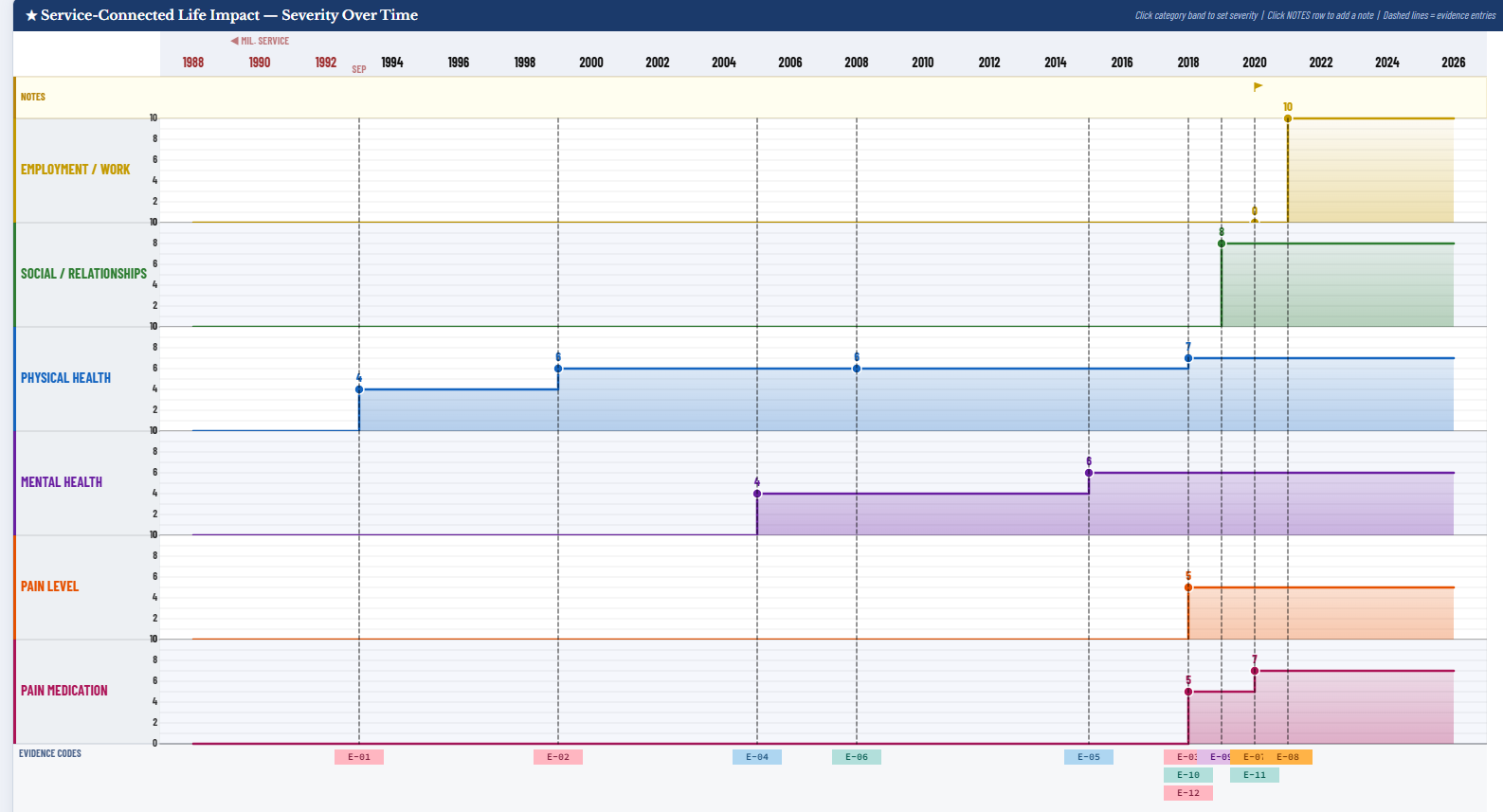Click the Pain Medication 7 data point

pyautogui.click(x=1255, y=671)
